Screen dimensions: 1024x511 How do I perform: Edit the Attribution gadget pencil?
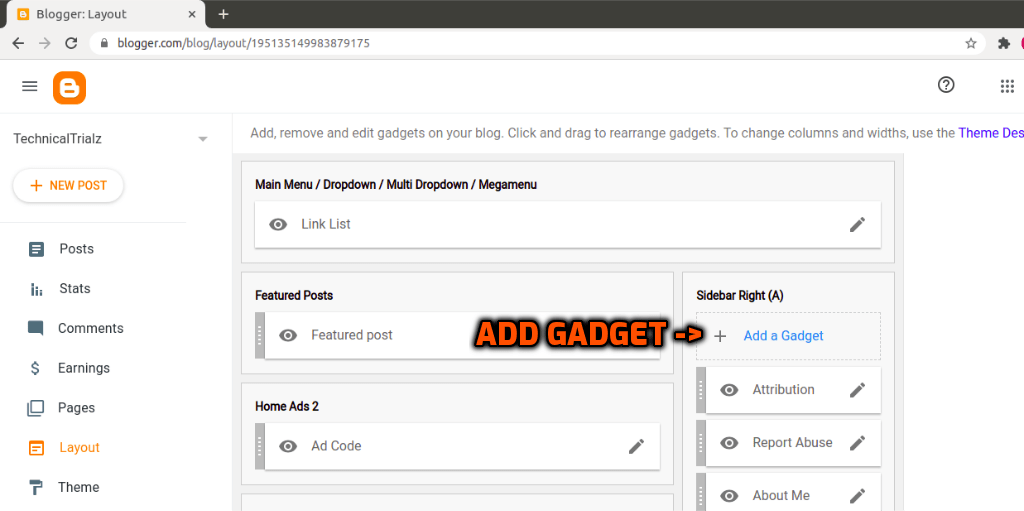(x=857, y=390)
